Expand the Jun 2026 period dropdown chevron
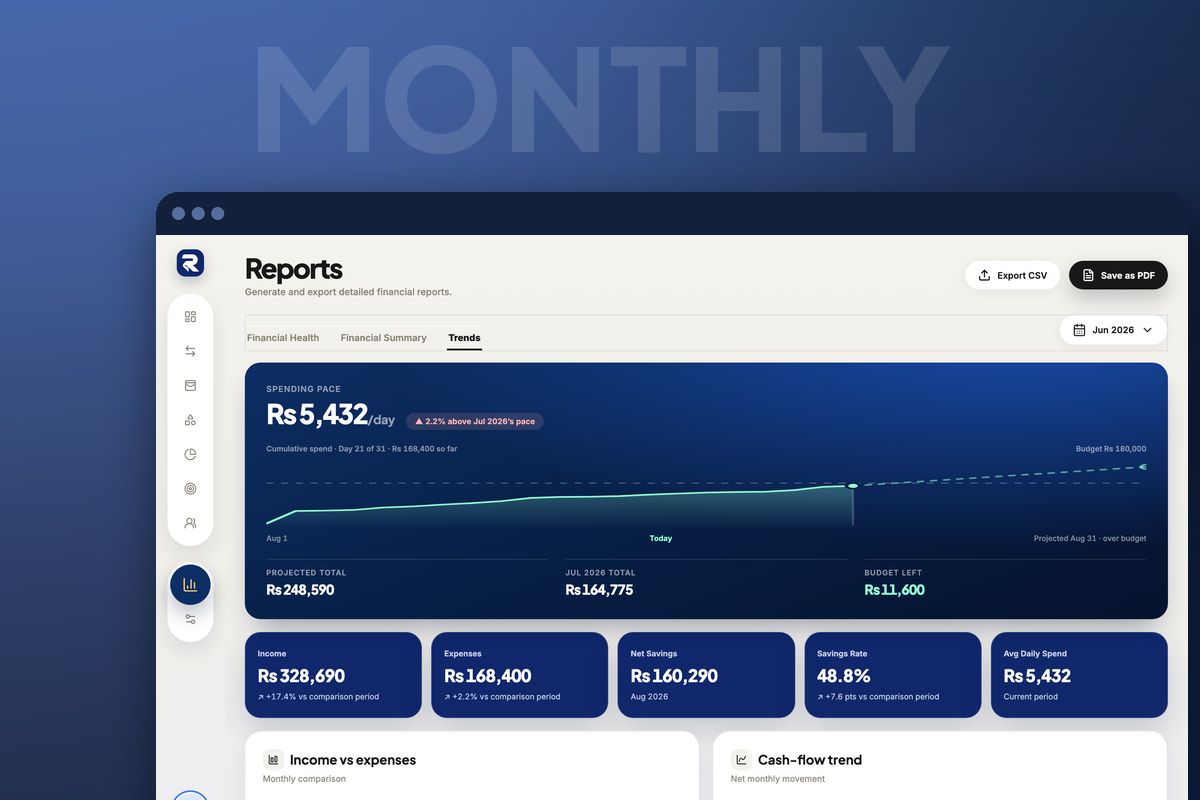Image resolution: width=1200 pixels, height=800 pixels. pos(1147,330)
